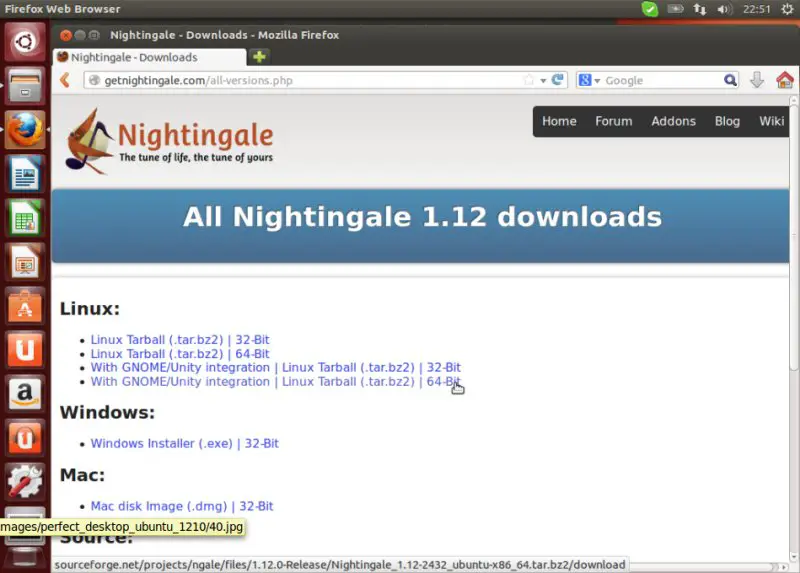The width and height of the screenshot is (800, 573).
Task: Click the Nightingale bird logo
Action: click(88, 142)
